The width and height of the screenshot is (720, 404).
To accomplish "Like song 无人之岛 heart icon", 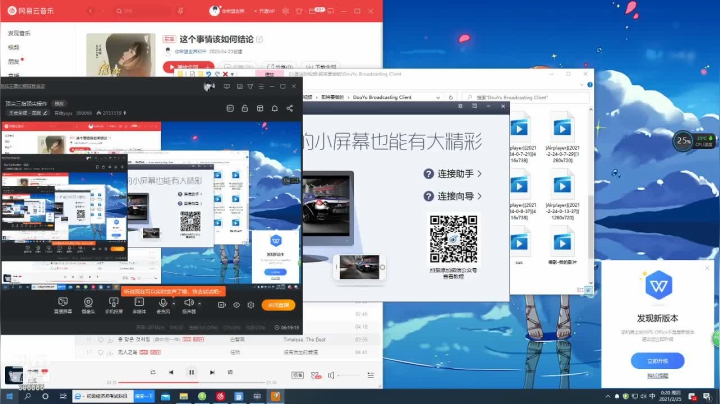I will [x=101, y=352].
